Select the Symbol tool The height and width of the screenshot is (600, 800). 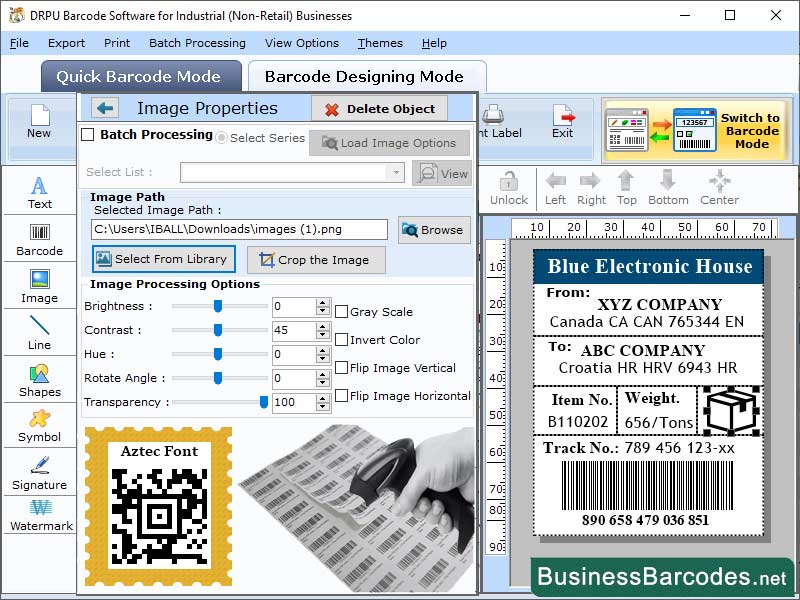[39, 425]
